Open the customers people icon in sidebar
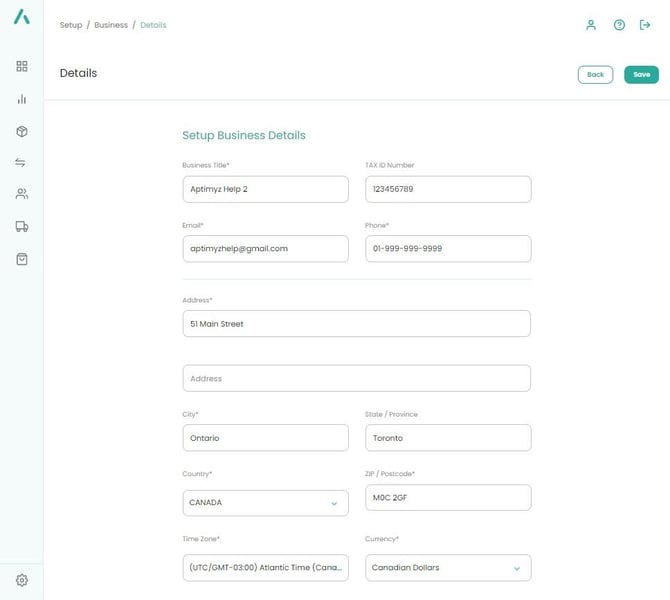This screenshot has width=670, height=600. tap(21, 194)
